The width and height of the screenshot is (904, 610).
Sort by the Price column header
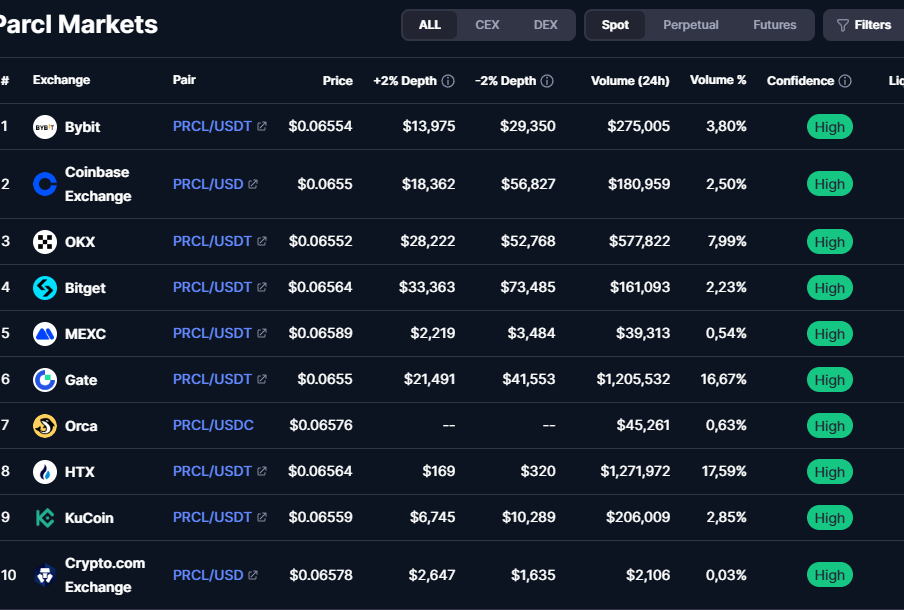coord(338,81)
